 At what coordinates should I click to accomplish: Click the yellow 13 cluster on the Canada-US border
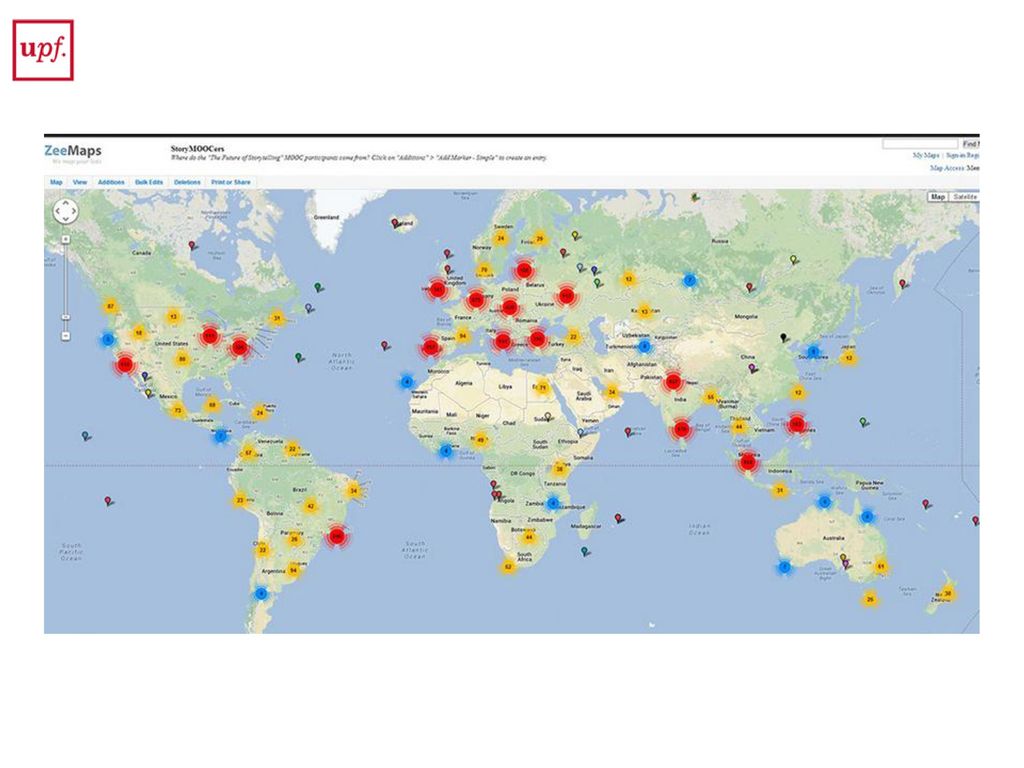[173, 317]
